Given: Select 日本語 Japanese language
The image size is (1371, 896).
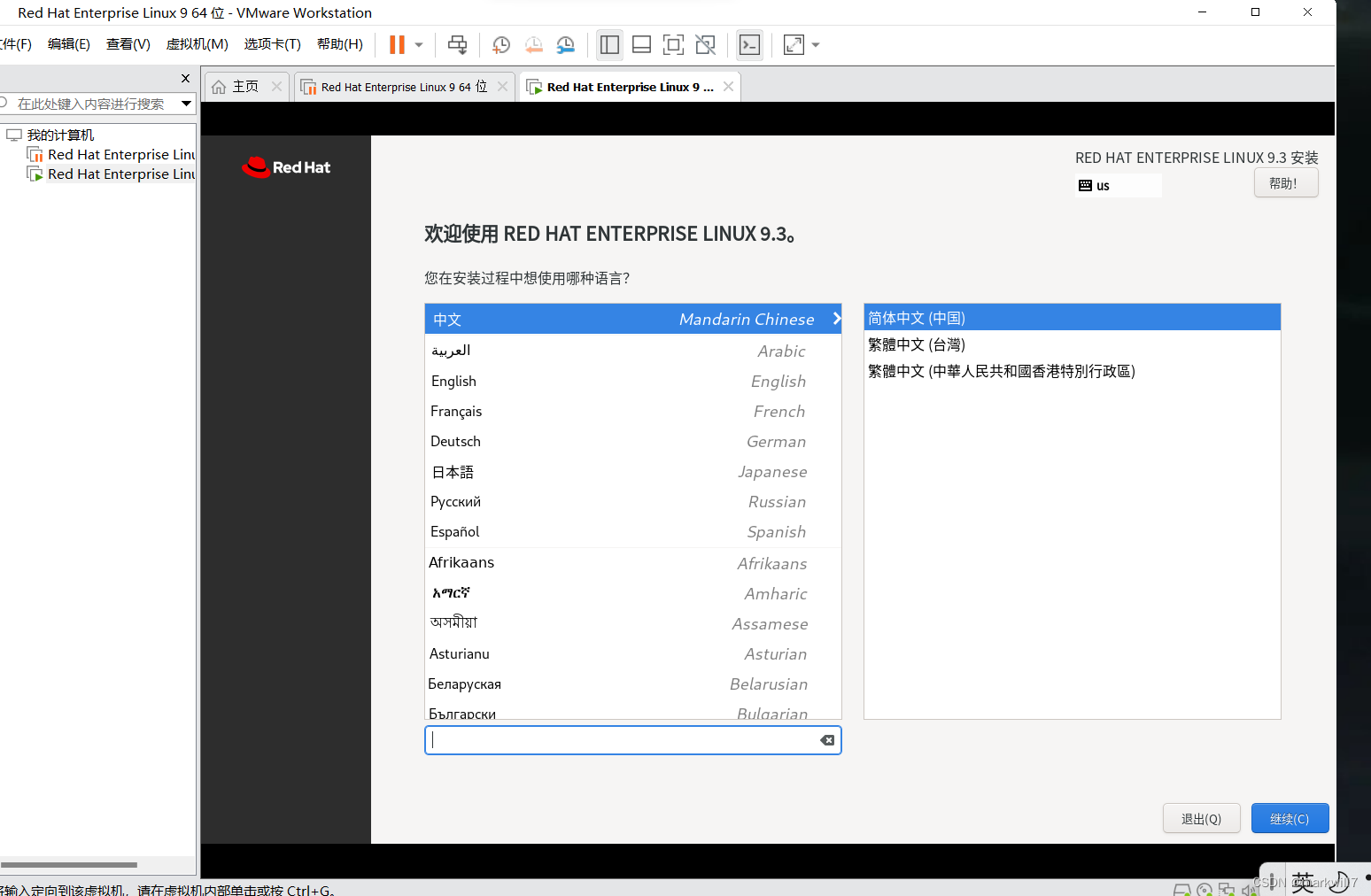Looking at the screenshot, I should (632, 471).
